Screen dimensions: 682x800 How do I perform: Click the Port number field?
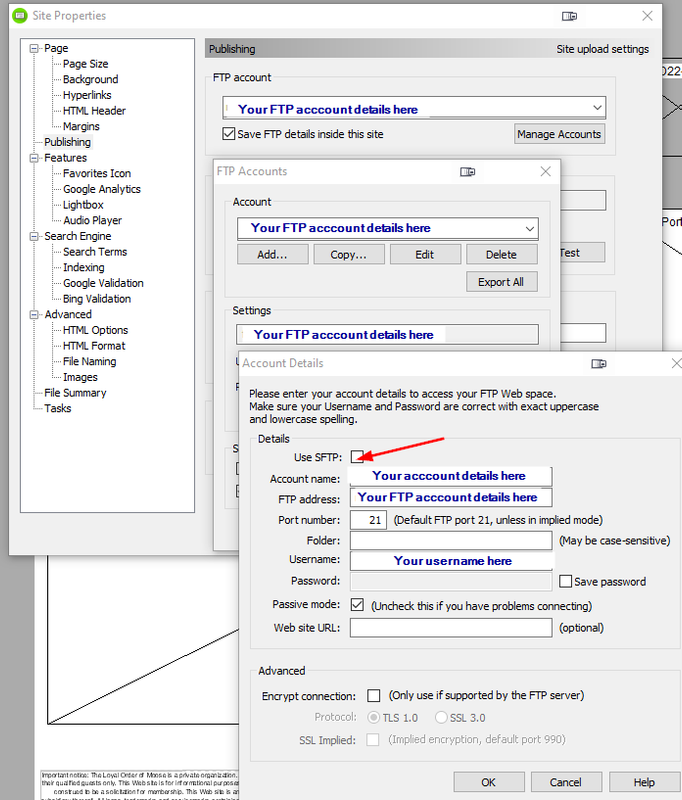(x=368, y=520)
